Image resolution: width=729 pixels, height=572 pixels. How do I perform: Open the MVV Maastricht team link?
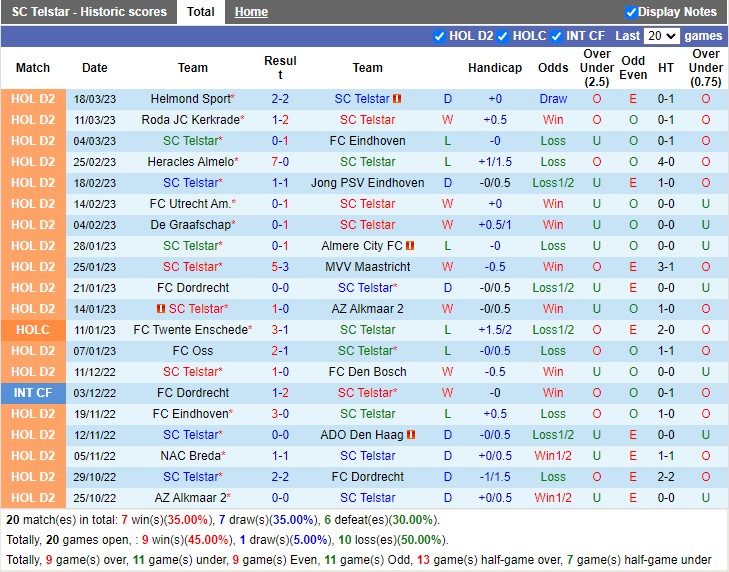click(x=367, y=267)
